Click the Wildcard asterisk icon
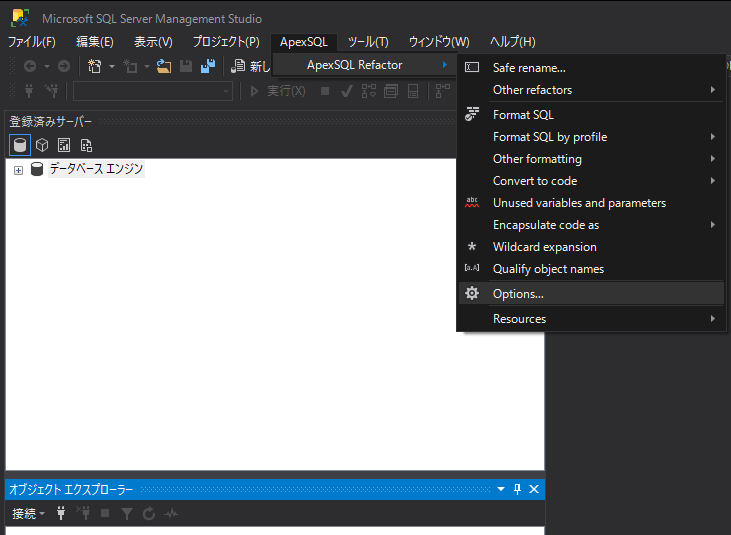This screenshot has height=535, width=731. (472, 247)
